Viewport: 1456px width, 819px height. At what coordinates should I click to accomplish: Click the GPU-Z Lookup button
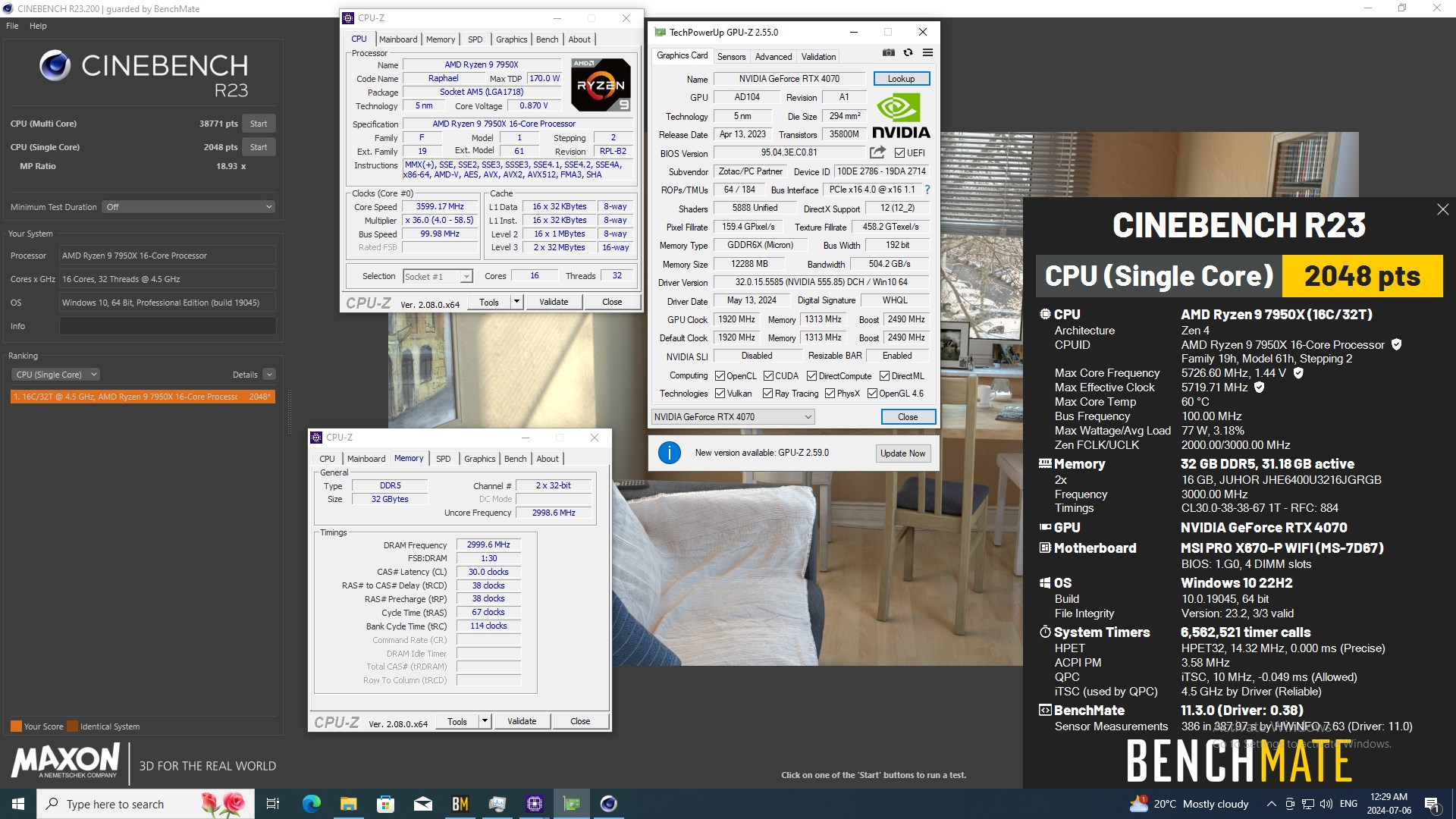point(901,79)
